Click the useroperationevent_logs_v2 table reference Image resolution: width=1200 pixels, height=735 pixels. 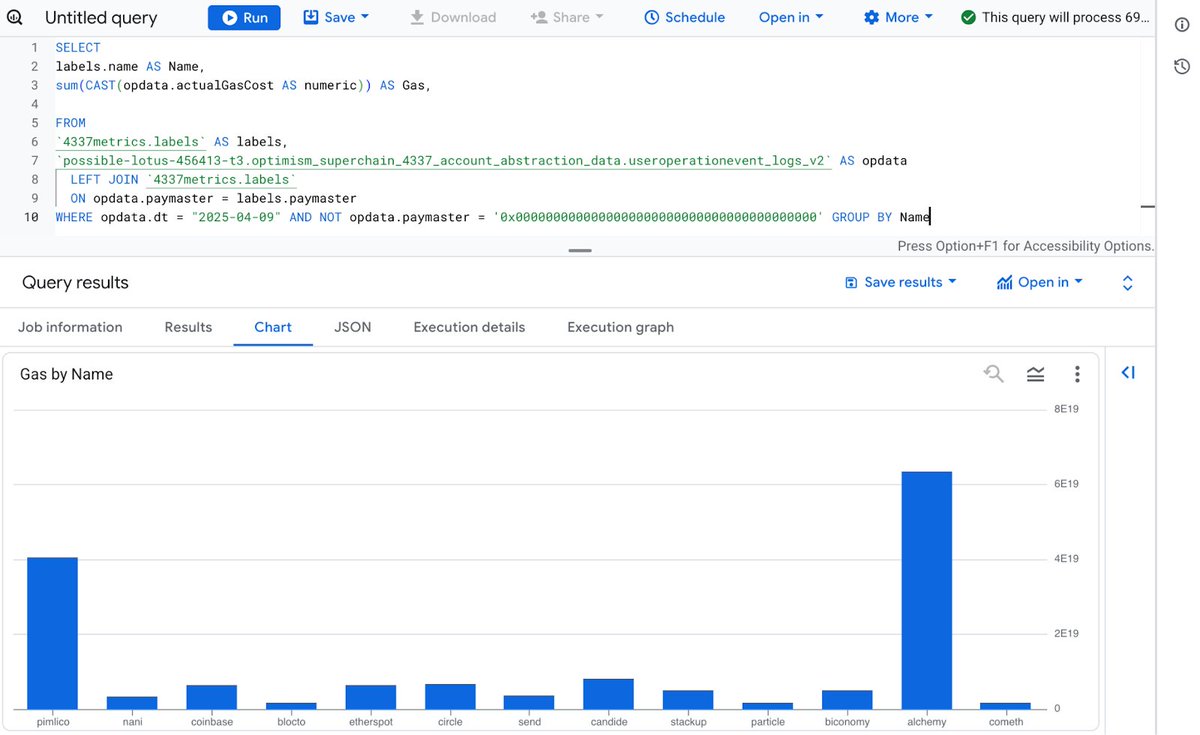443,160
